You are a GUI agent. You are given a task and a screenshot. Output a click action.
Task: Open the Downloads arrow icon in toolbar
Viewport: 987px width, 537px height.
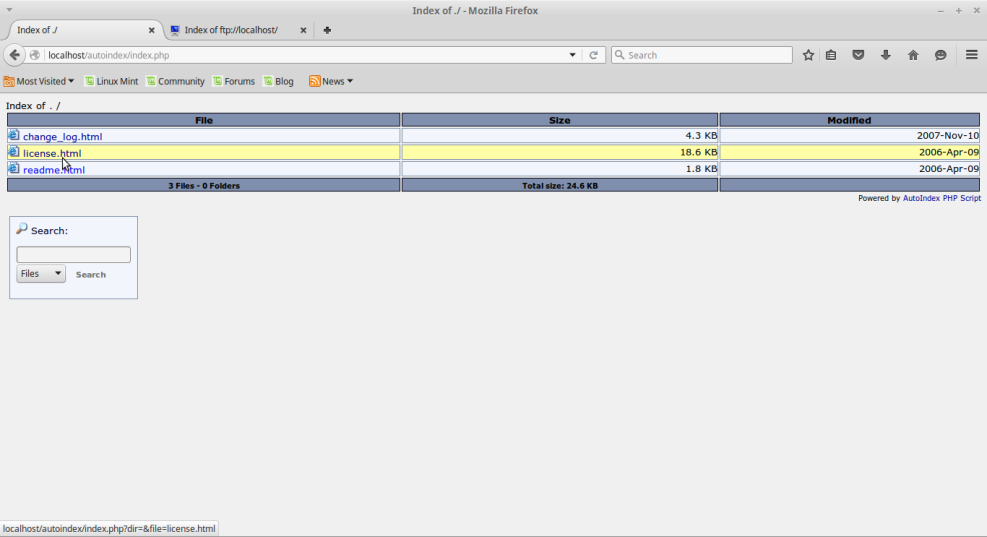[x=885, y=55]
